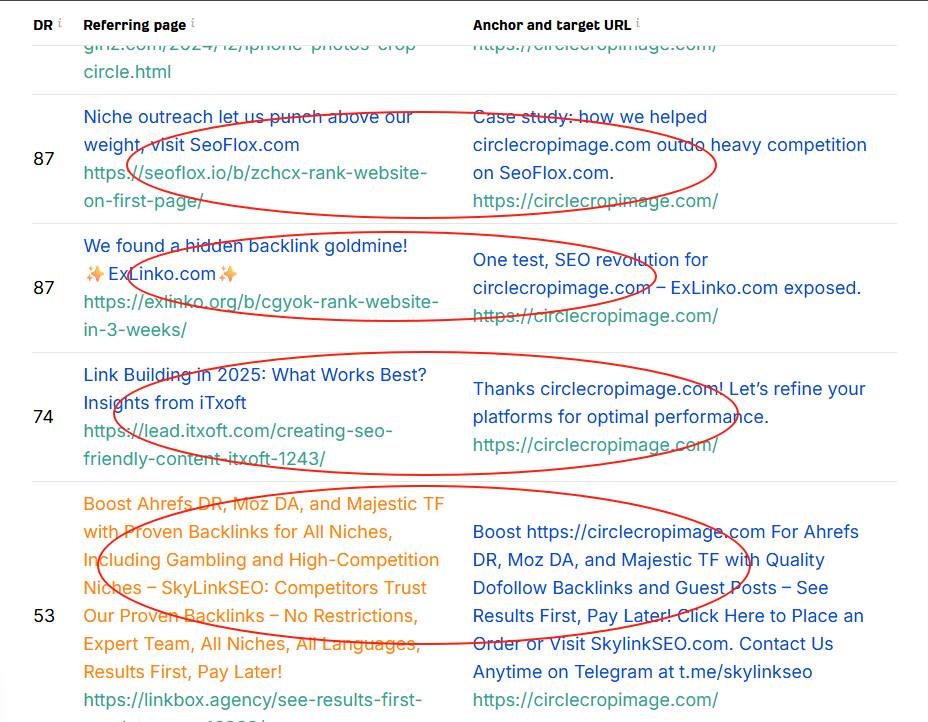This screenshot has height=722, width=928.
Task: Open the linkbox.agency referring page URL
Action: (253, 705)
